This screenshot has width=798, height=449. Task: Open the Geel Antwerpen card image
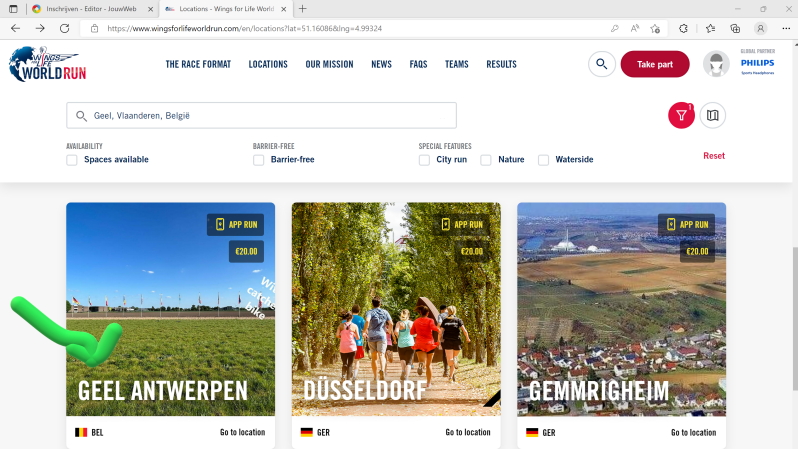[170, 309]
